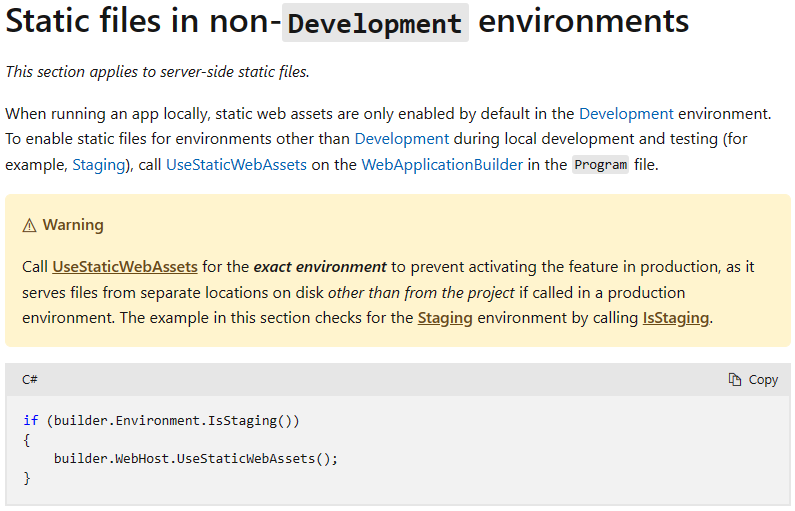This screenshot has height=511, width=795.
Task: Click the inline Program code text
Action: point(601,165)
